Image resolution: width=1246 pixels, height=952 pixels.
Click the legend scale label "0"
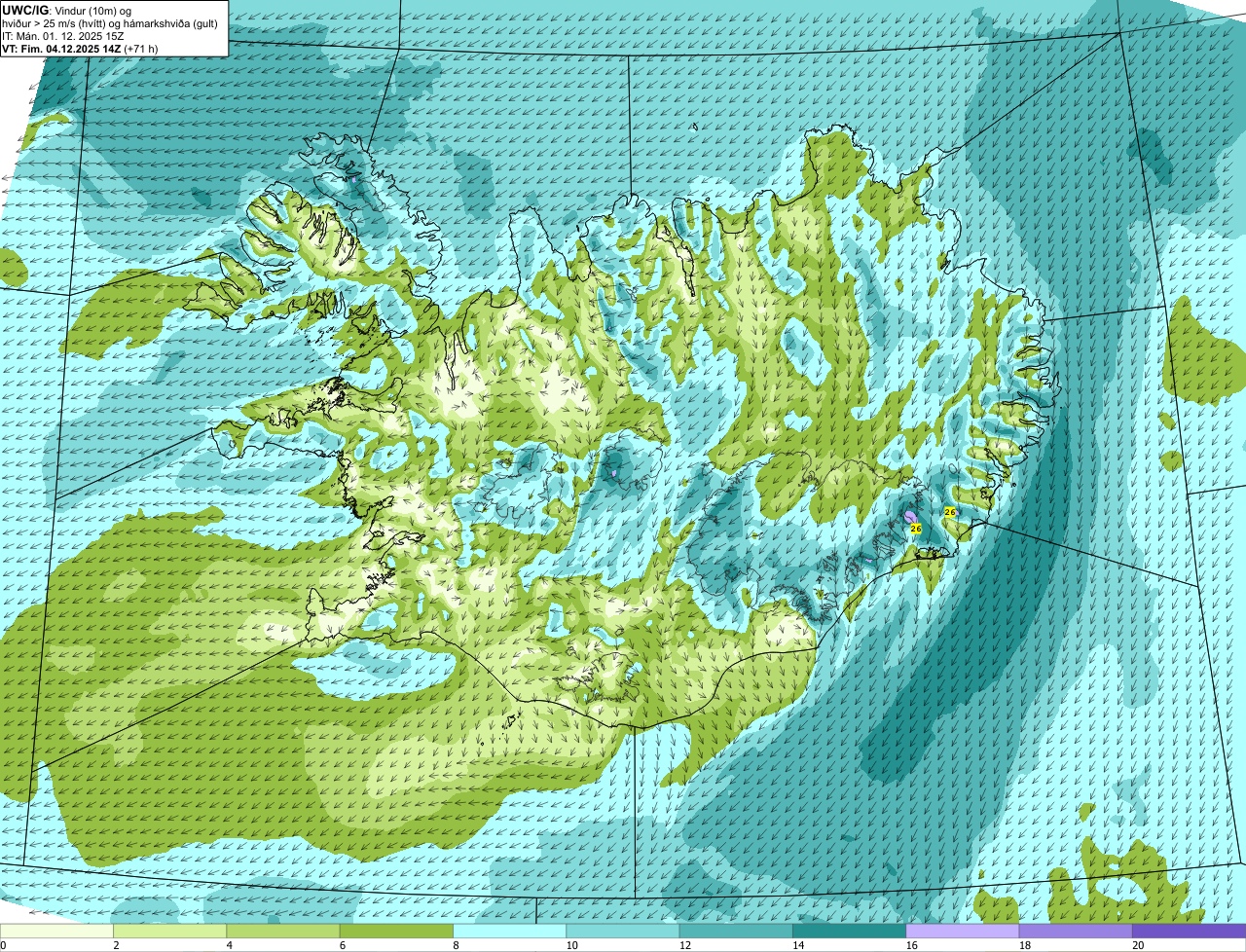[x=3, y=945]
